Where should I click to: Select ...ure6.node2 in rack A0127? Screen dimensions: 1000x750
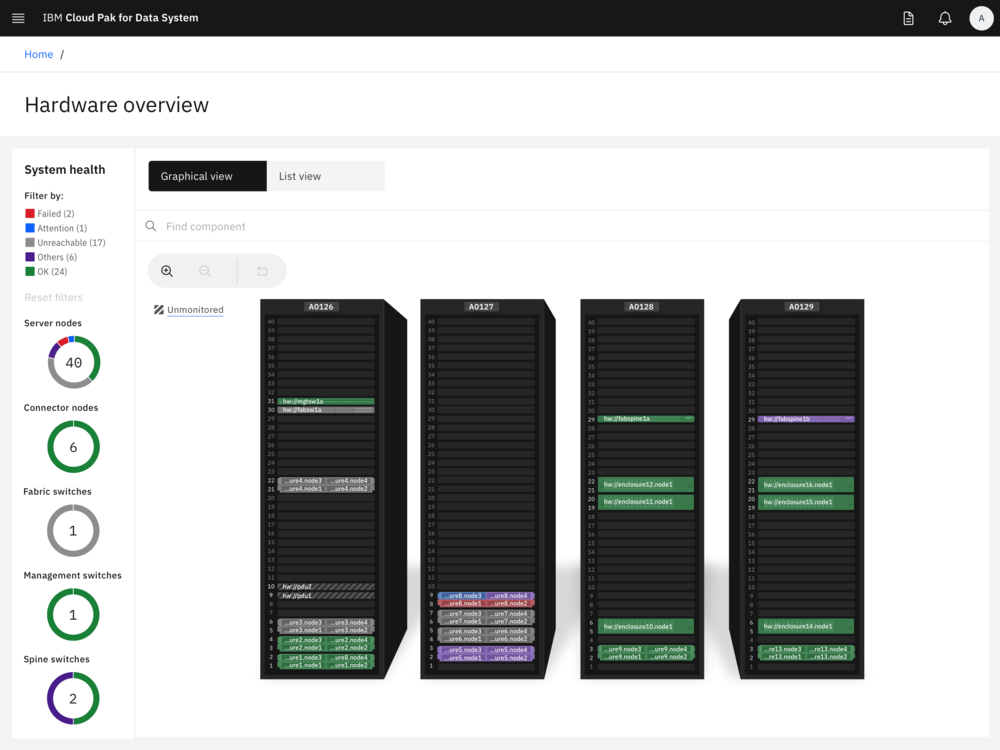click(510, 639)
